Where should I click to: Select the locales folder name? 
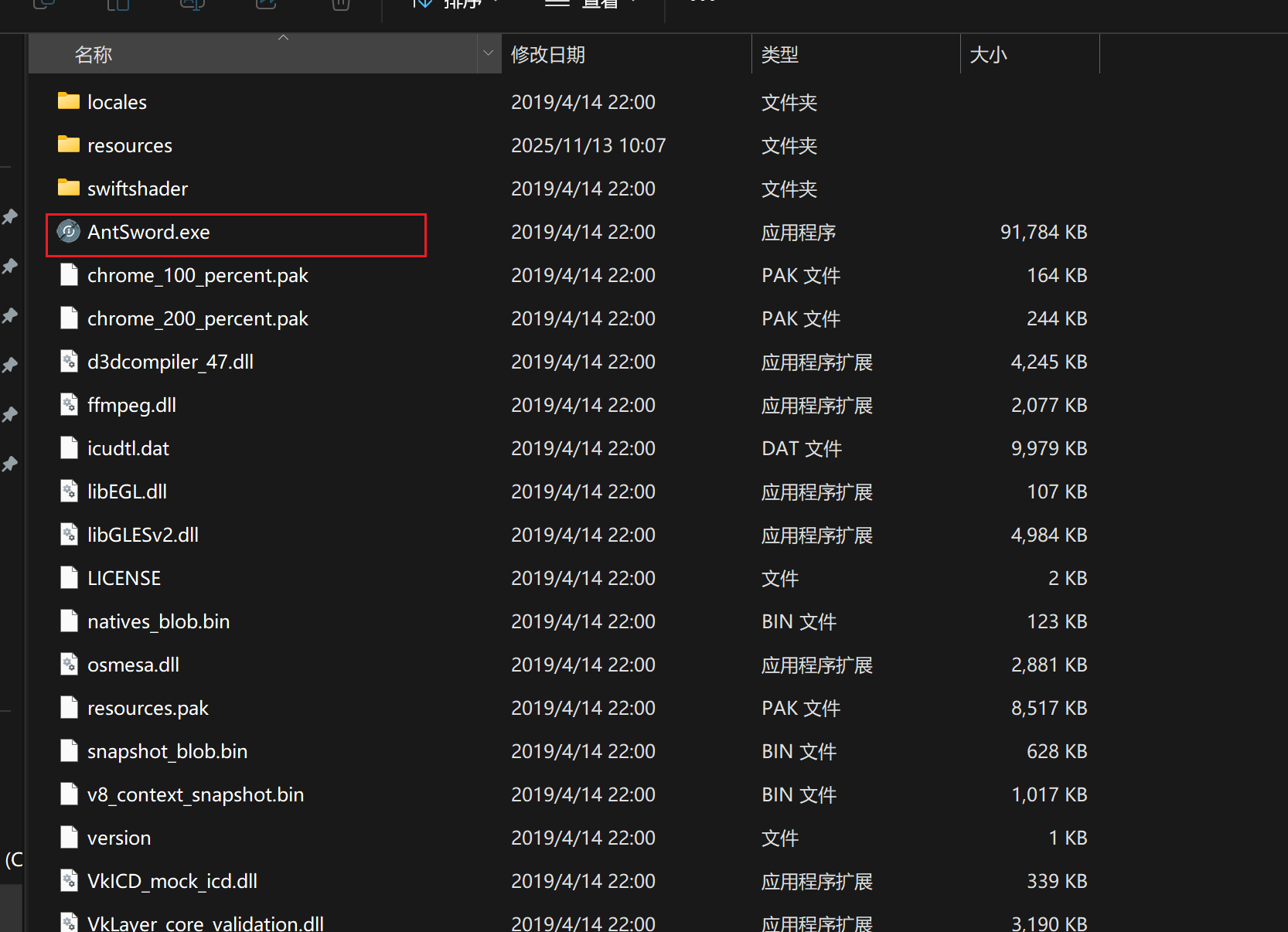(117, 102)
